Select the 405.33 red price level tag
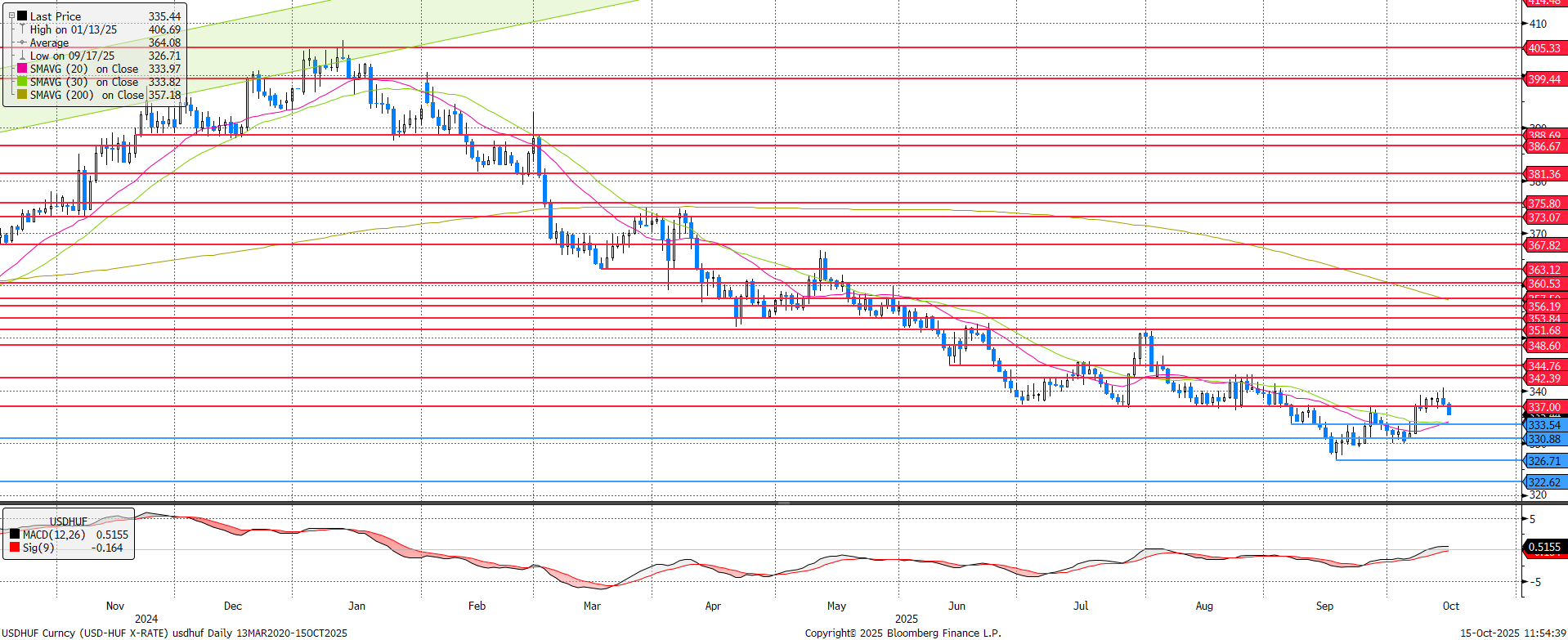Viewport: 1568px width, 640px height. pyautogui.click(x=1544, y=48)
